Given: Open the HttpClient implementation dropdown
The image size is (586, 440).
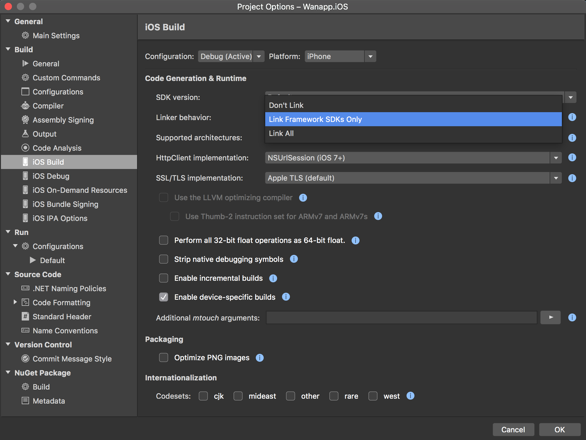Looking at the screenshot, I should click(x=413, y=158).
